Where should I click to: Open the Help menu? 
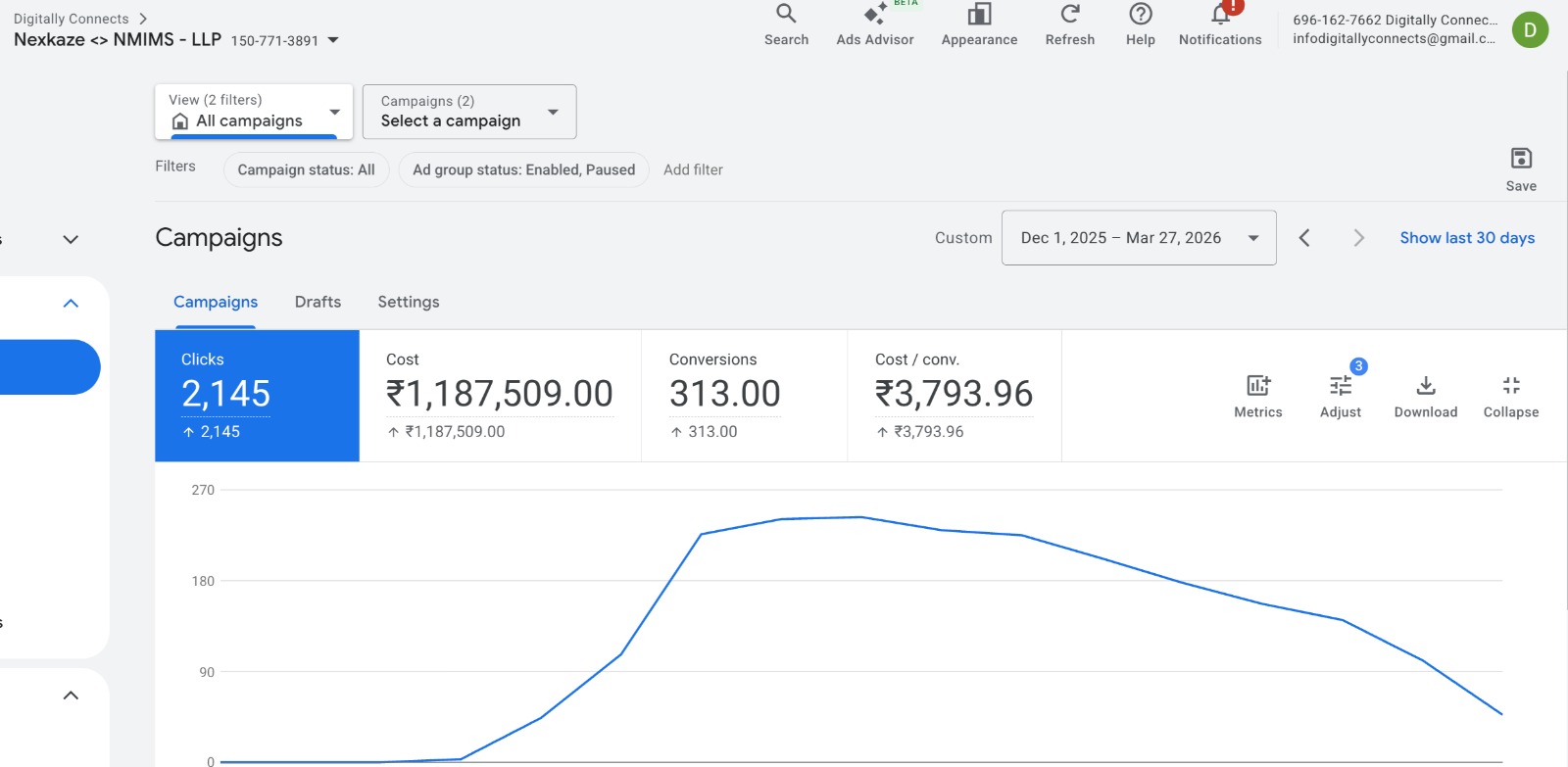click(x=1140, y=25)
